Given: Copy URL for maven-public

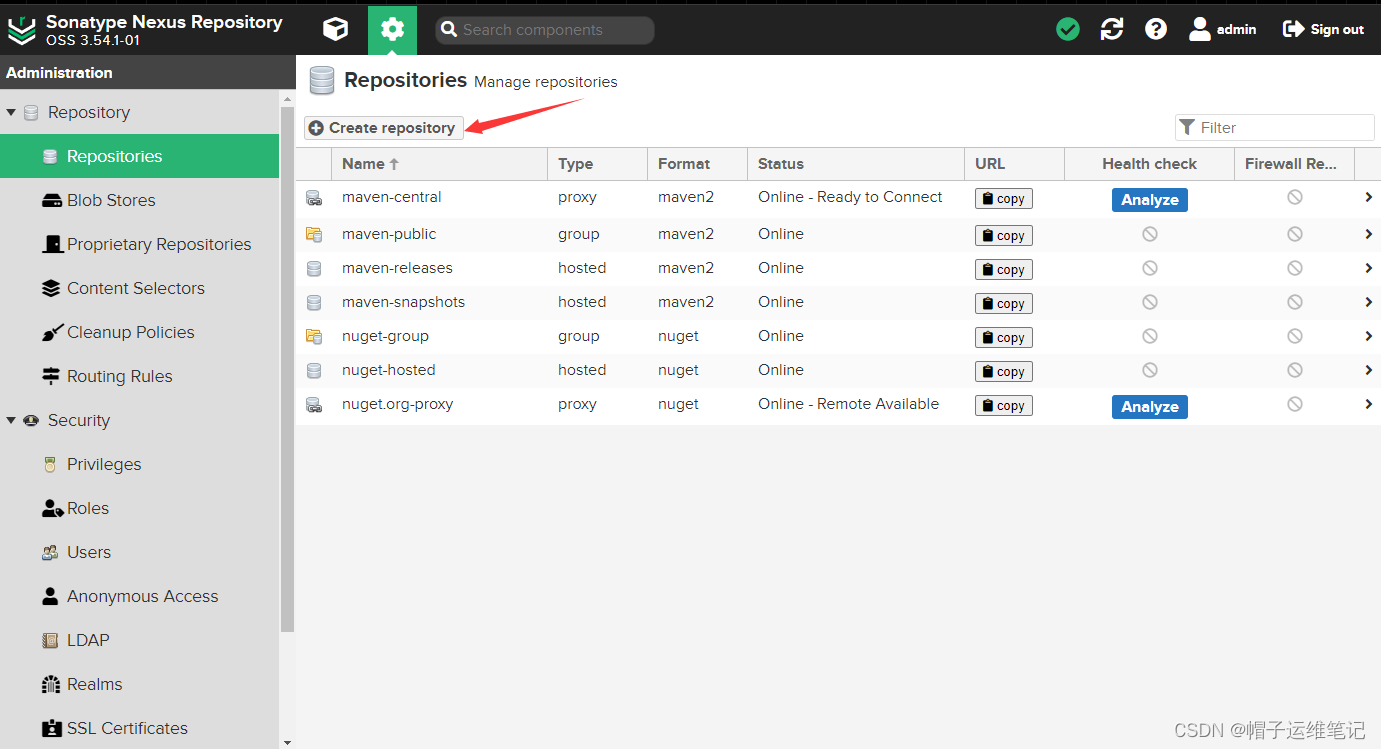Looking at the screenshot, I should coord(1004,236).
